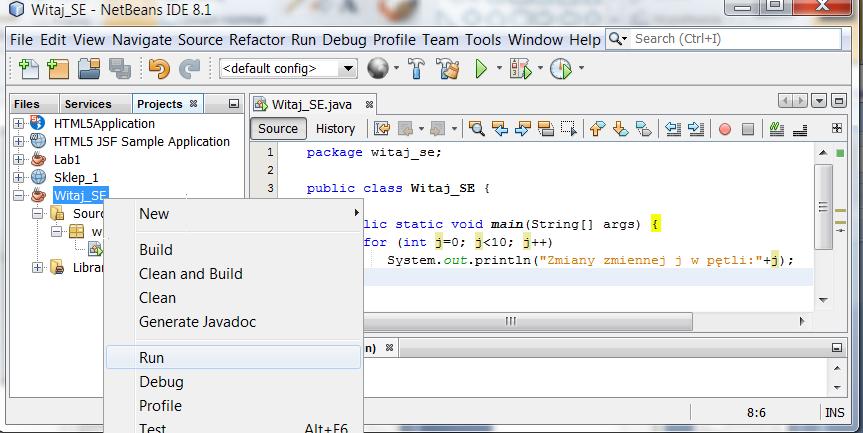The image size is (863, 433).
Task: Expand the Lab1 project node
Action: pyautogui.click(x=19, y=160)
